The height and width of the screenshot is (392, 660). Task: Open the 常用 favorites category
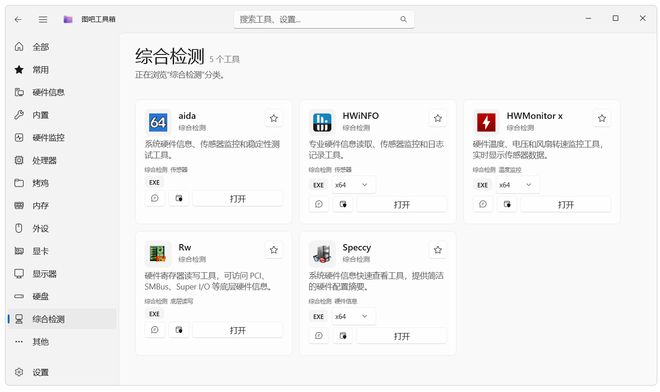pyautogui.click(x=61, y=69)
